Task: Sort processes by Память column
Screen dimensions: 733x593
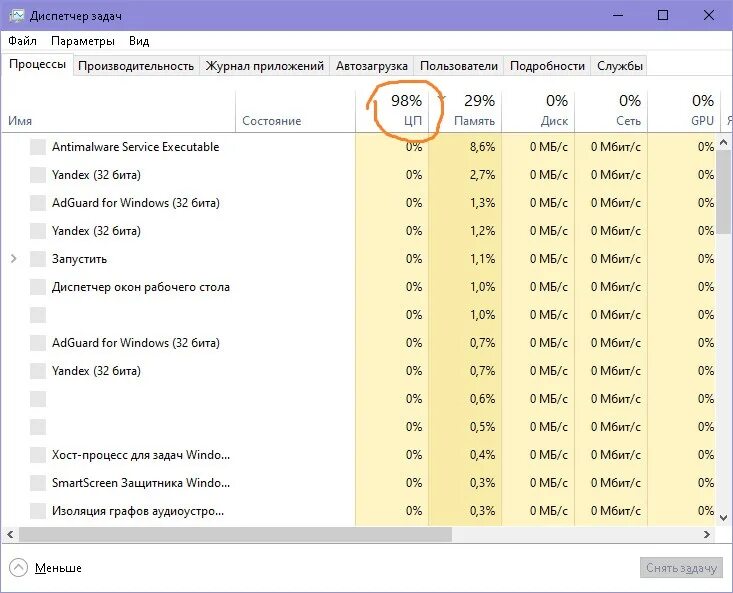Action: pos(465,111)
